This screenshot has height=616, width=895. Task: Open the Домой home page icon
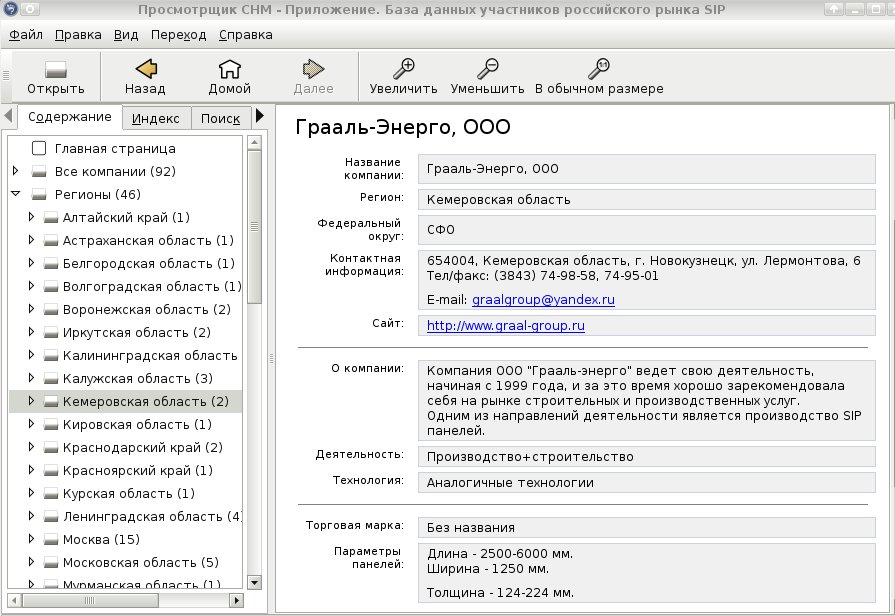tap(229, 69)
